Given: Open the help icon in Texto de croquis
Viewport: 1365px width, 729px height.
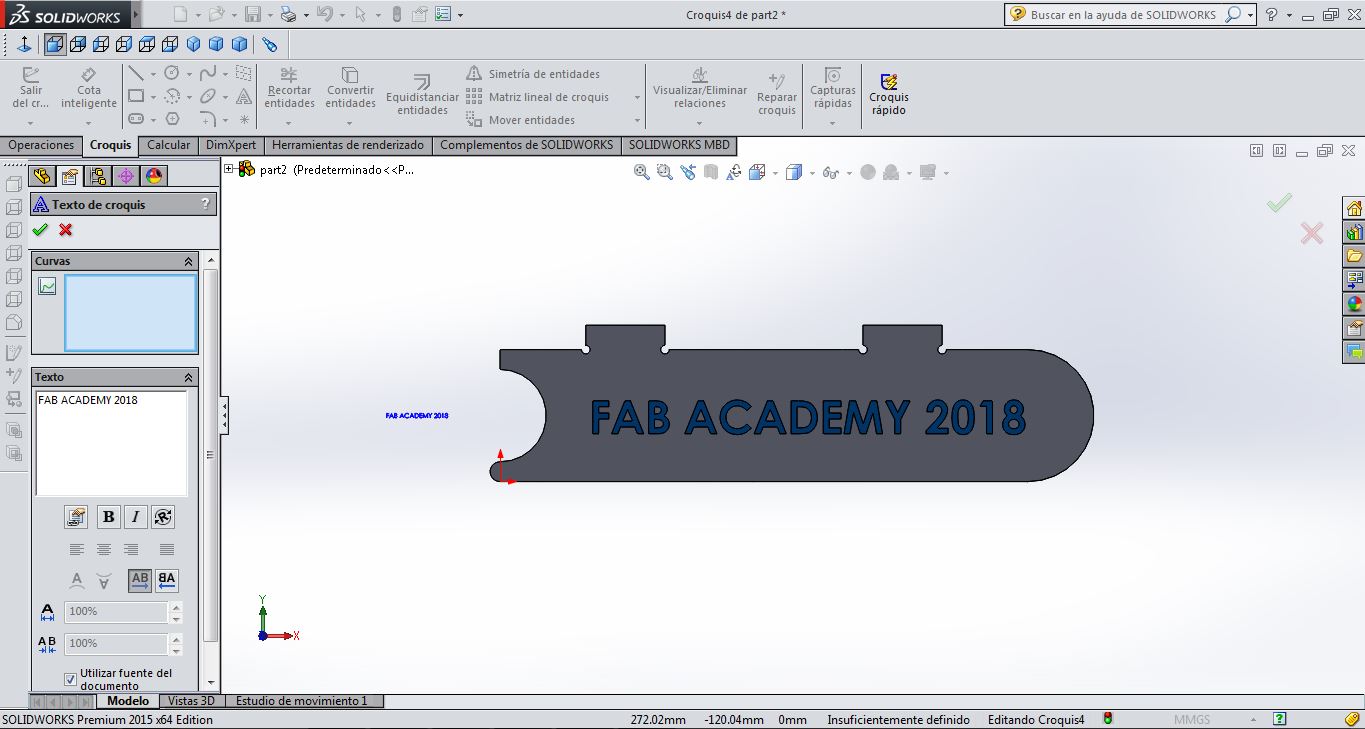Looking at the screenshot, I should (x=206, y=204).
